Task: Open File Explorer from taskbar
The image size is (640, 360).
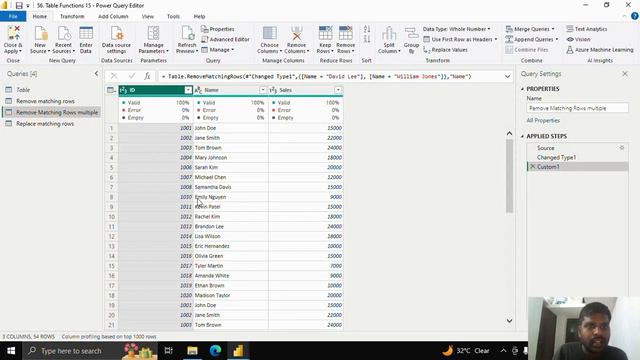Action: click(192, 351)
